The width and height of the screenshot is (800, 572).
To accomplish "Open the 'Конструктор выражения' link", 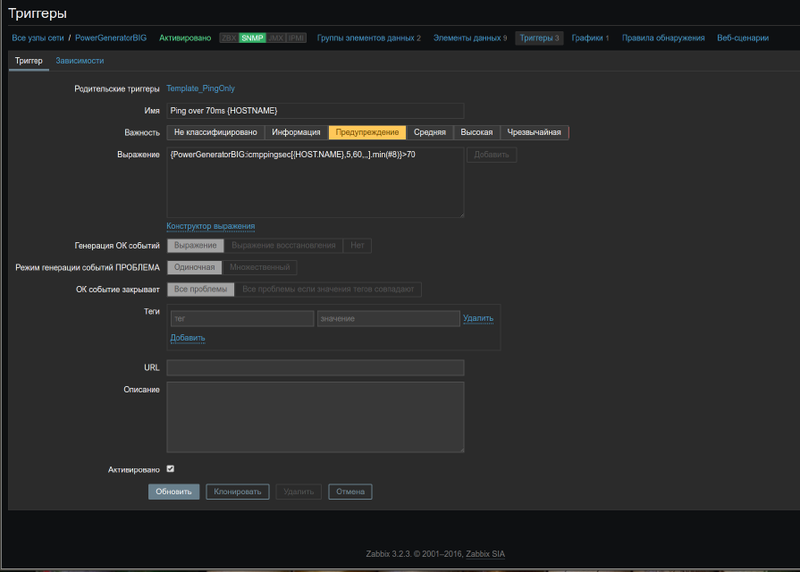I will click(x=210, y=226).
